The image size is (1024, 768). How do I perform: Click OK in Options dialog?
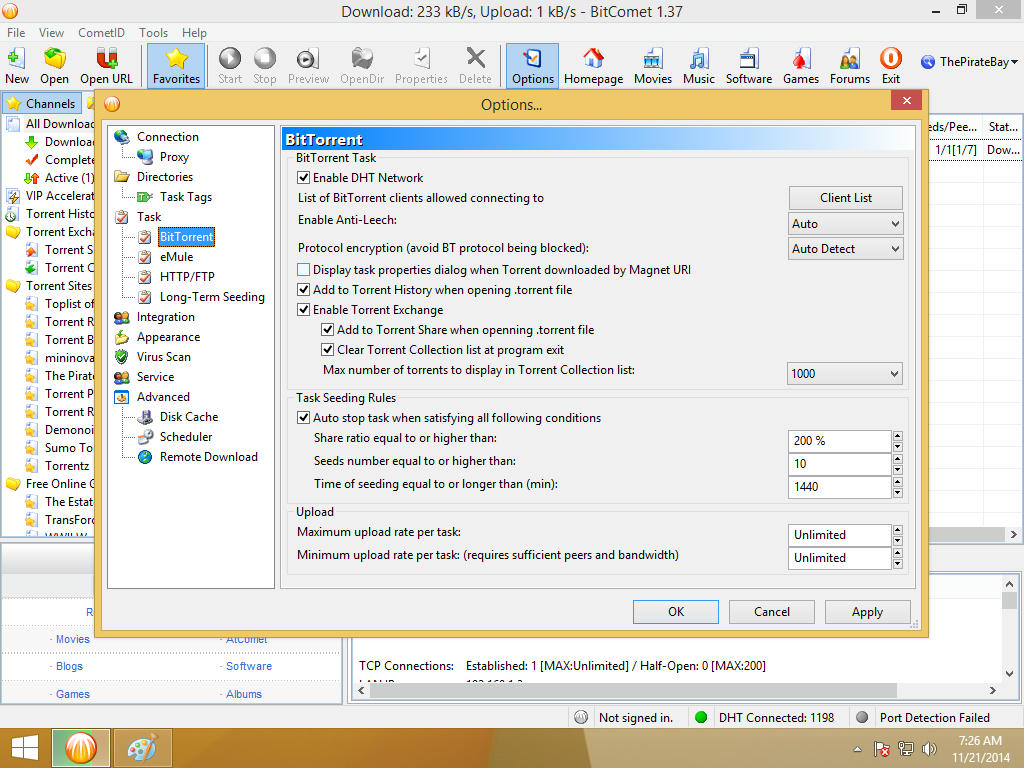click(x=676, y=612)
